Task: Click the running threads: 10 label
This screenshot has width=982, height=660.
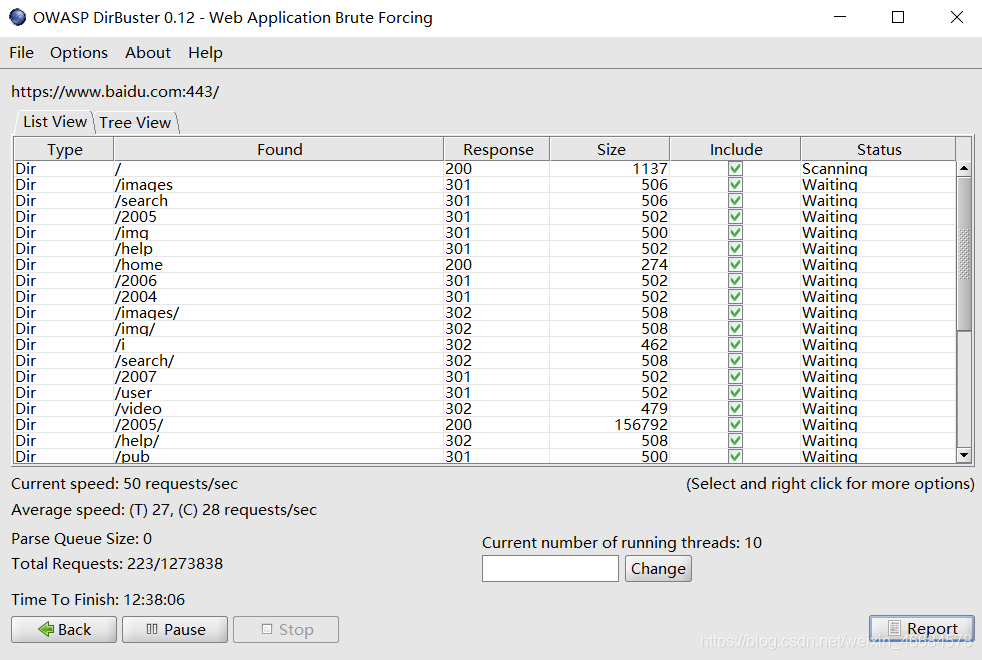Action: click(x=622, y=542)
